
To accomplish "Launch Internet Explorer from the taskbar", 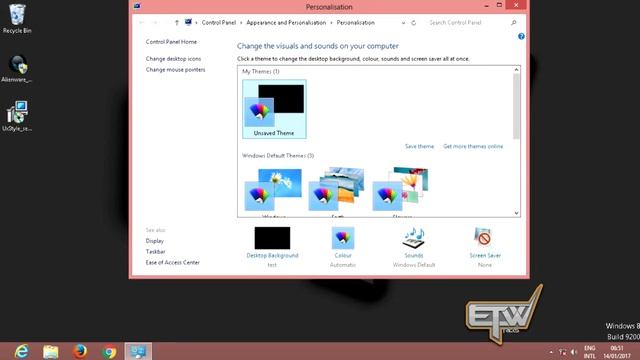I will 22,351.
